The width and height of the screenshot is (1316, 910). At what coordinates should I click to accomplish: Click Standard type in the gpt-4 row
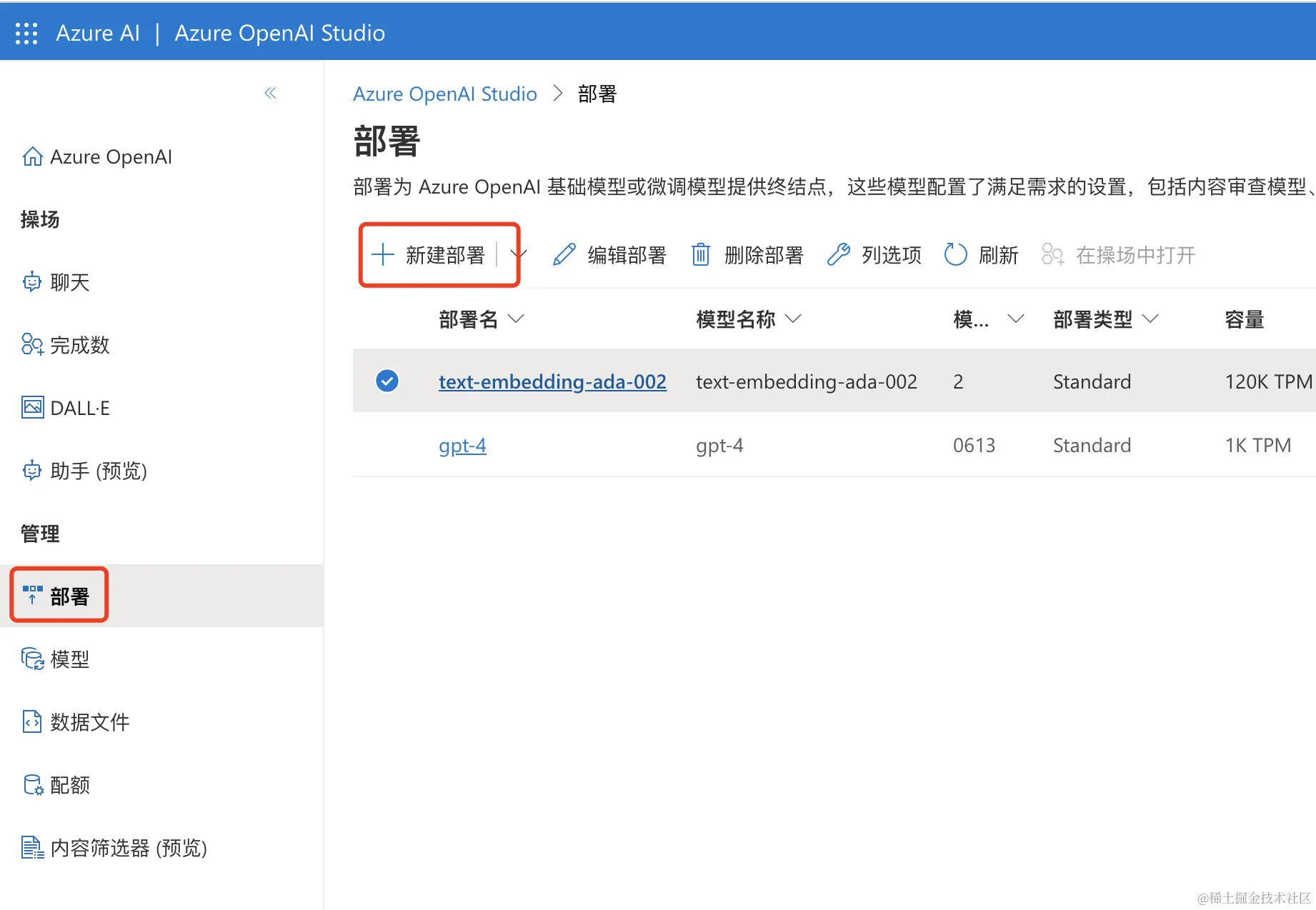[x=1092, y=445]
